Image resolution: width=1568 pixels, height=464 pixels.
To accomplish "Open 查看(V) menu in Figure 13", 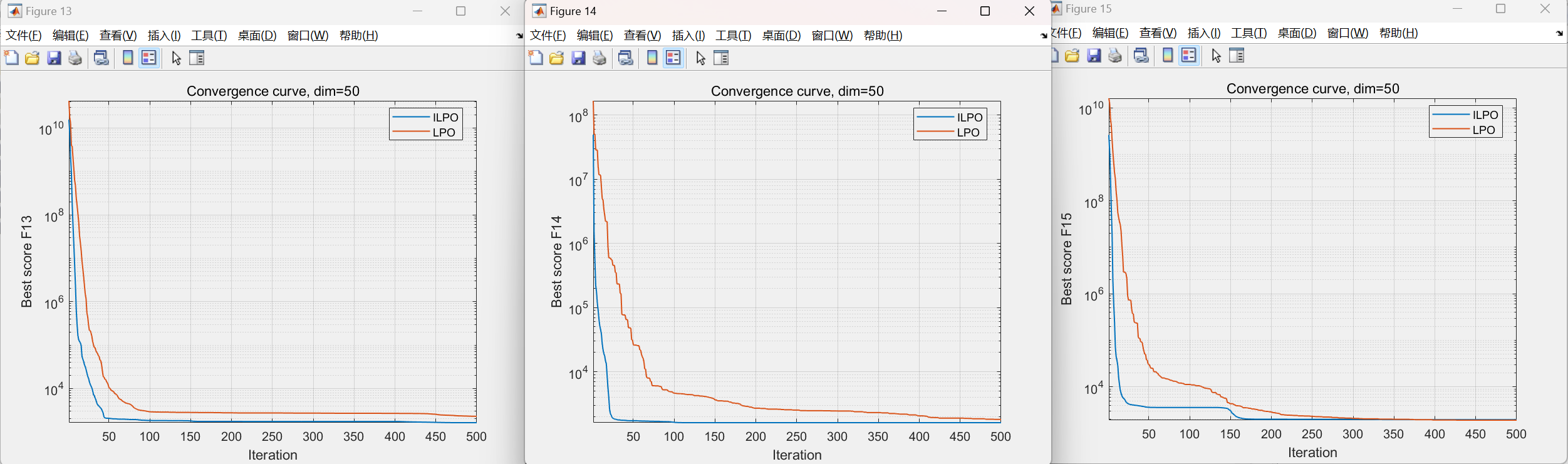I will tap(118, 36).
